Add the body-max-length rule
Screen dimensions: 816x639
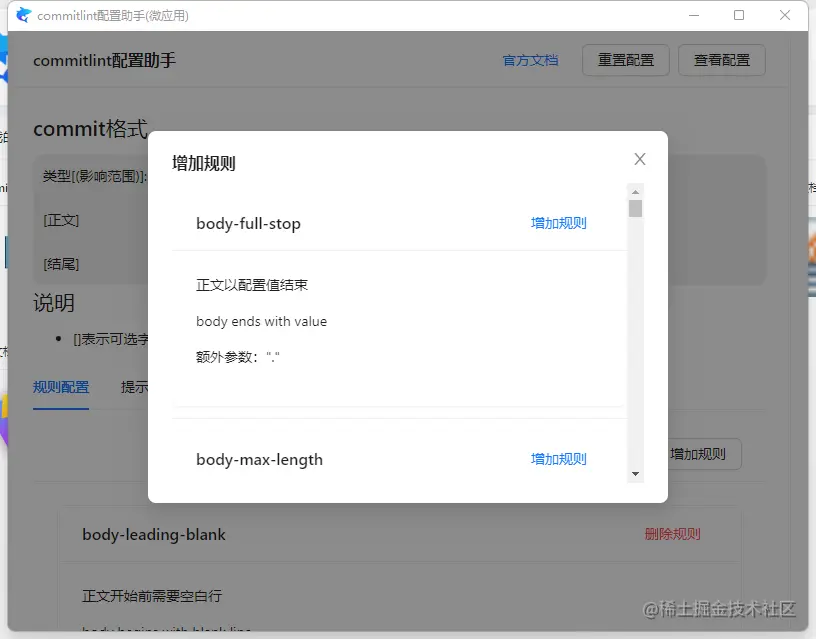(x=558, y=459)
